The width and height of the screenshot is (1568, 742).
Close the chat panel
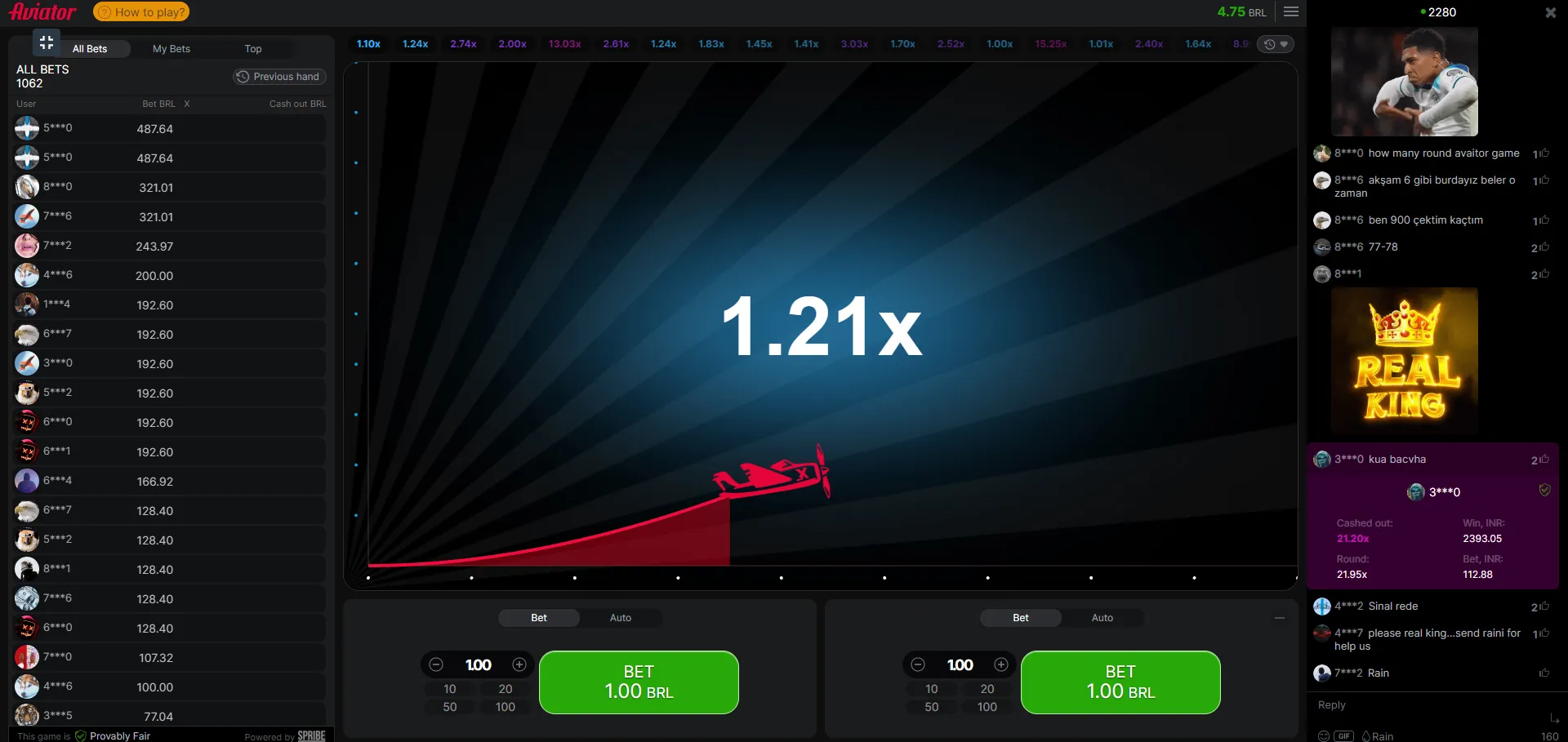pyautogui.click(x=1550, y=12)
